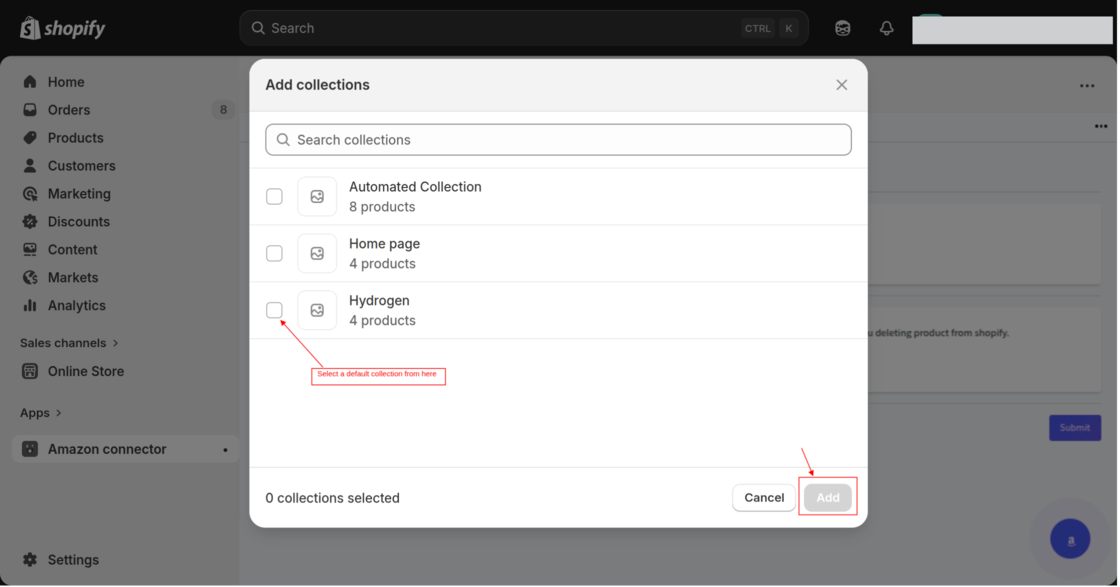Click the Shopify logo
1120x587 pixels.
tap(62, 28)
